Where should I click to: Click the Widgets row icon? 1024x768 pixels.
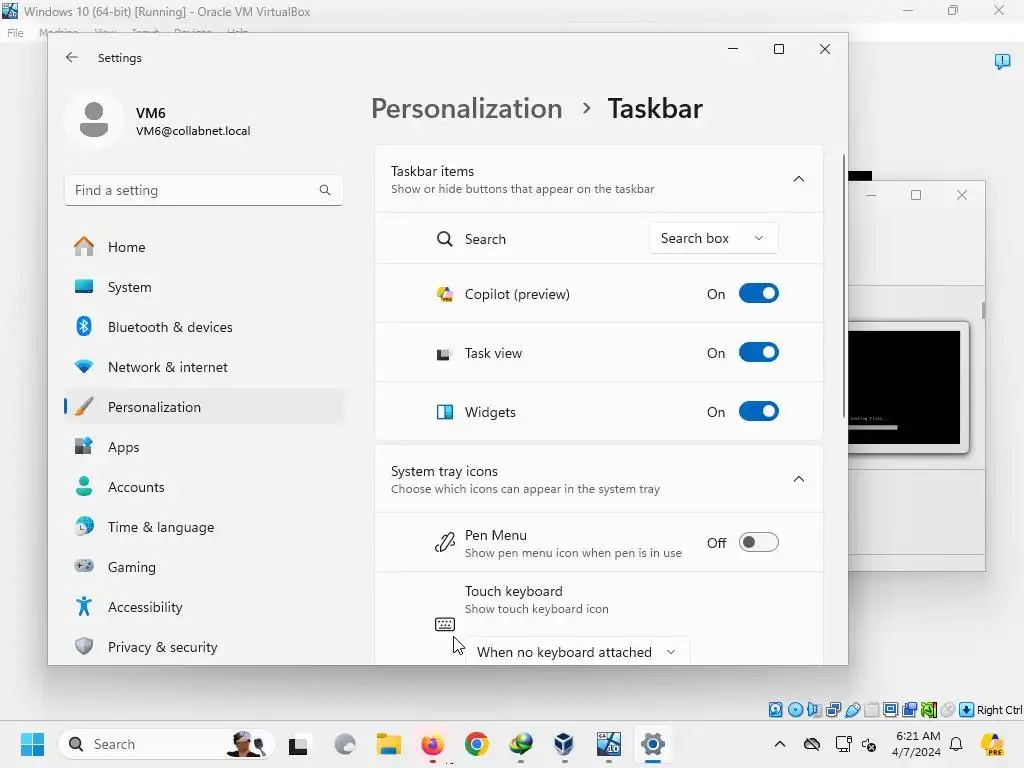[445, 412]
